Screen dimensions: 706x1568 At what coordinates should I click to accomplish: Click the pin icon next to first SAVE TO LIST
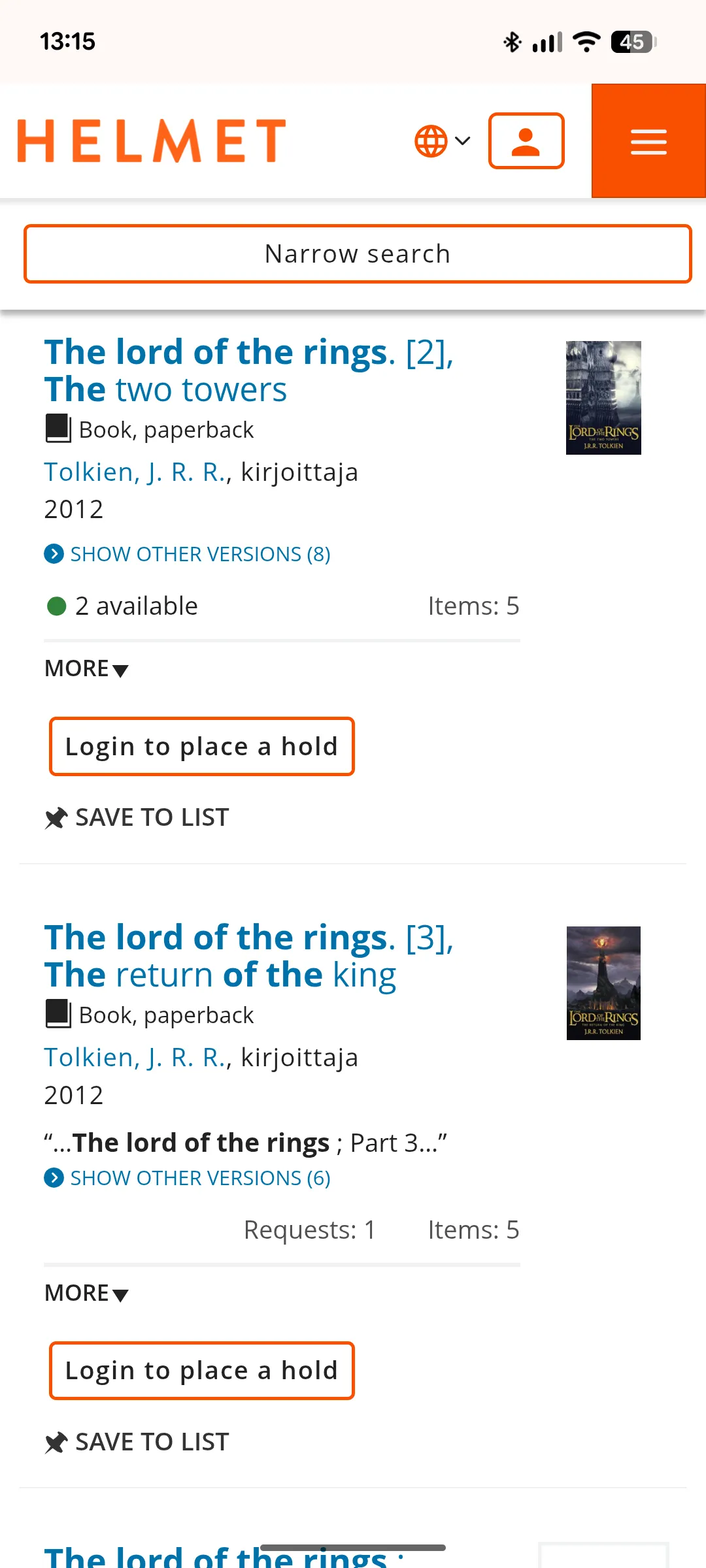point(56,816)
